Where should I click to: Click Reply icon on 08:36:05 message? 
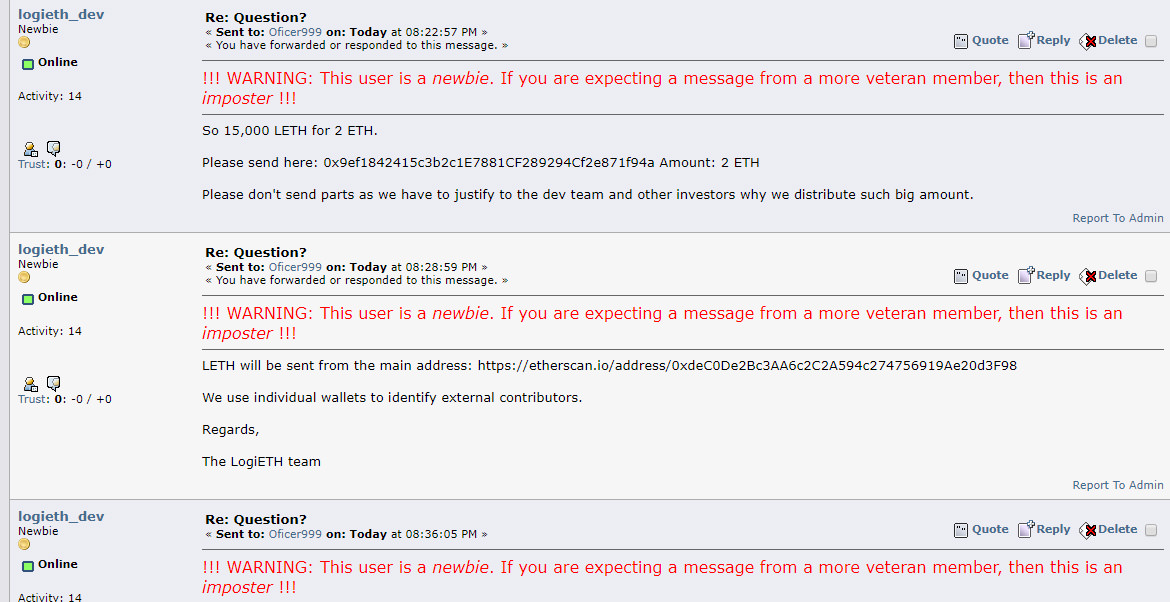(x=1026, y=529)
